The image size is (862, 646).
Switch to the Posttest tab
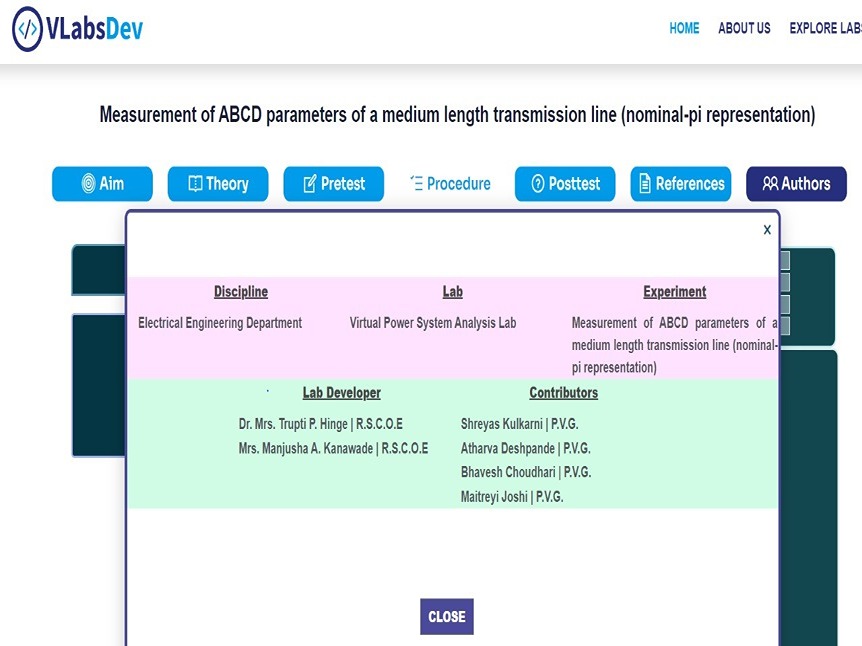point(565,184)
